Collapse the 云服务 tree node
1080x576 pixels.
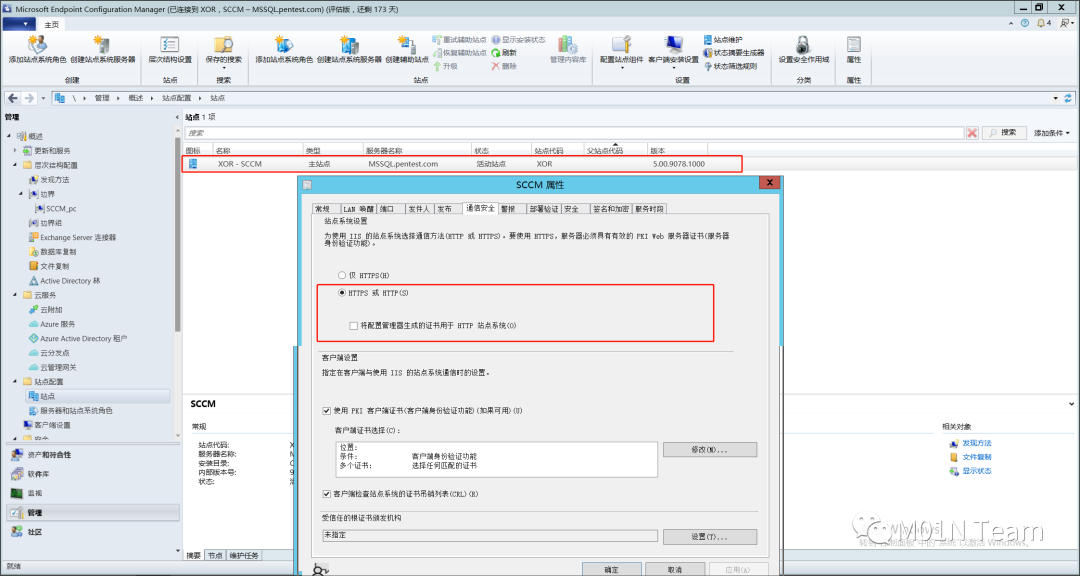(15, 296)
